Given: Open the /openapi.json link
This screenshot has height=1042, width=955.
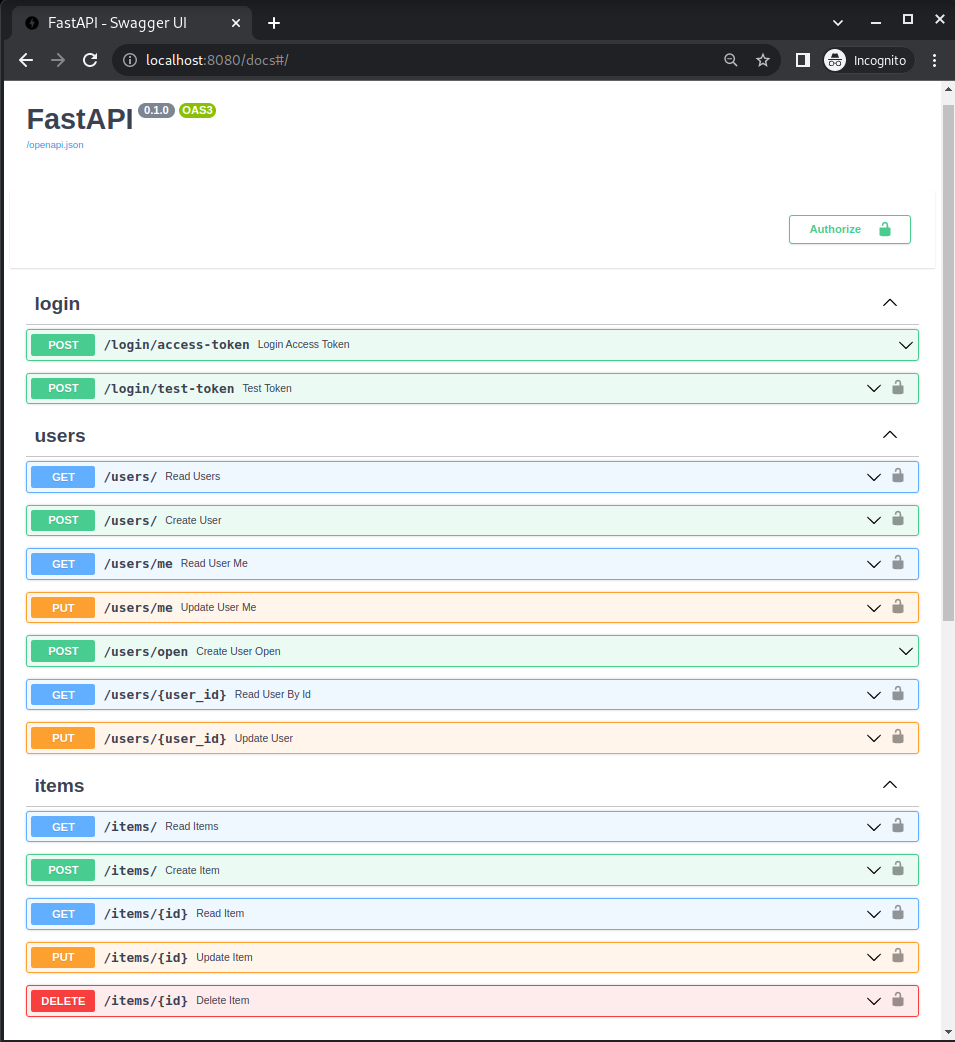Looking at the screenshot, I should tap(55, 145).
